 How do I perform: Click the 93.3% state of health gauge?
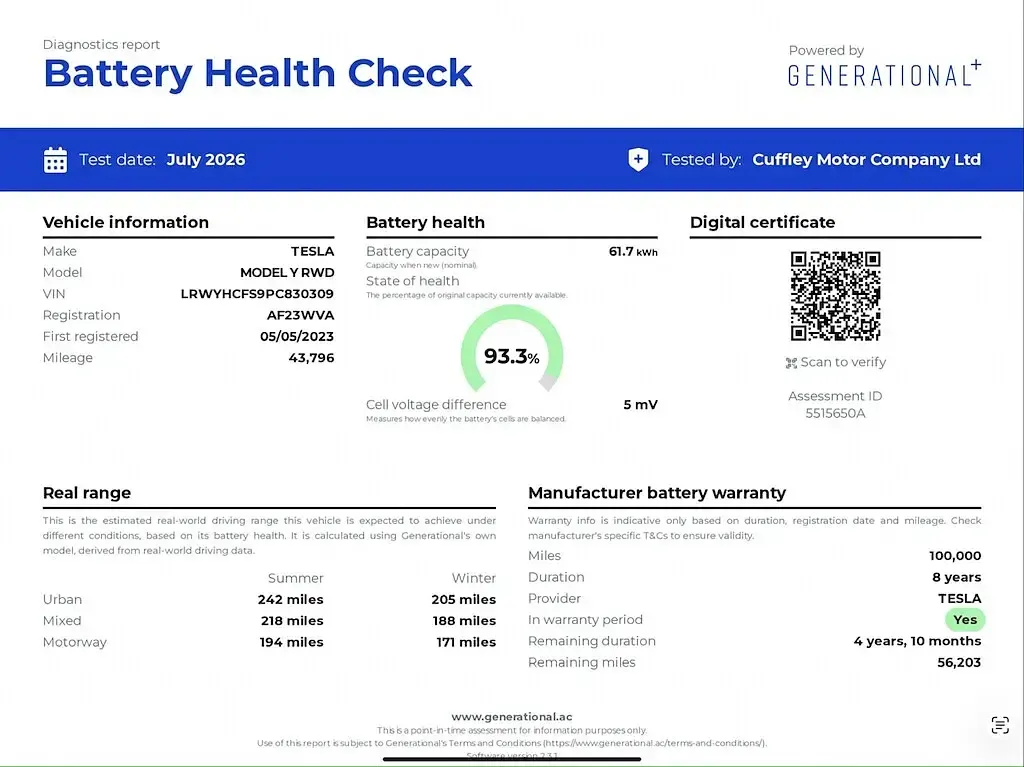click(x=511, y=349)
